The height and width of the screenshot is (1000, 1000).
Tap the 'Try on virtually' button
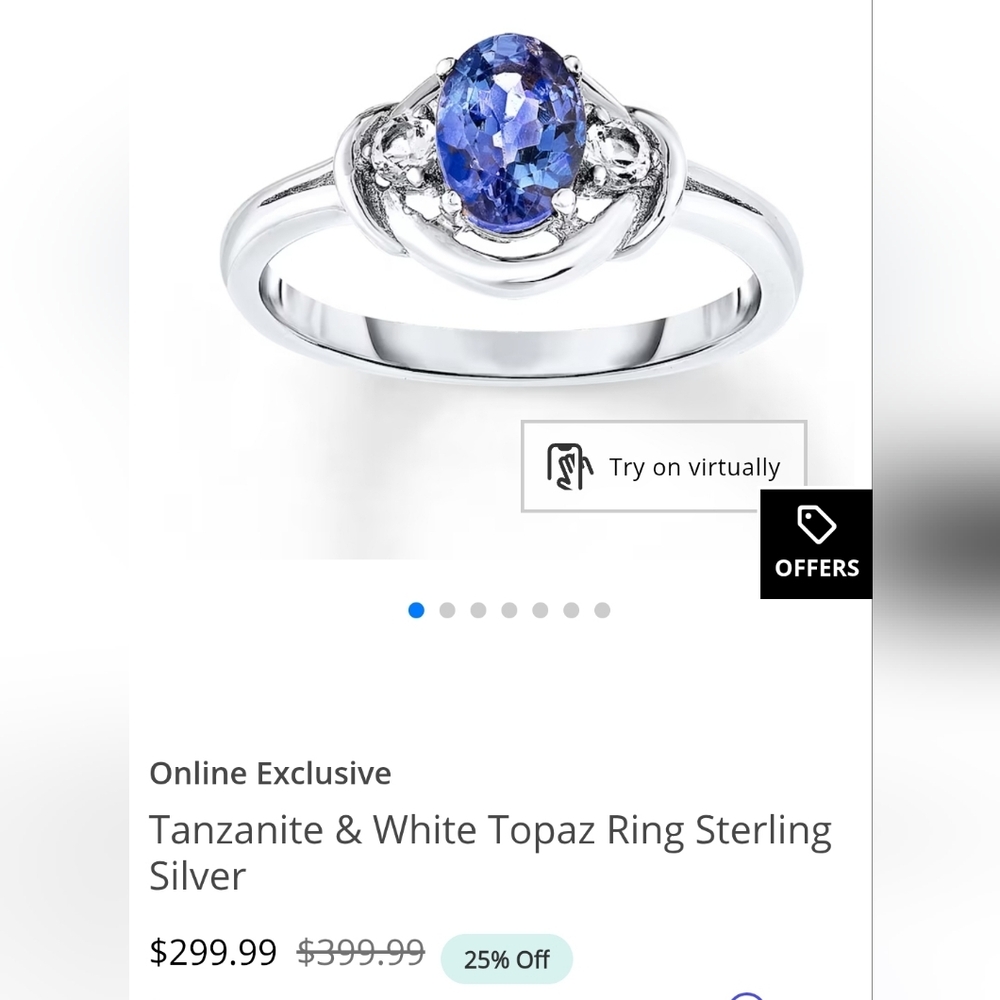662,466
